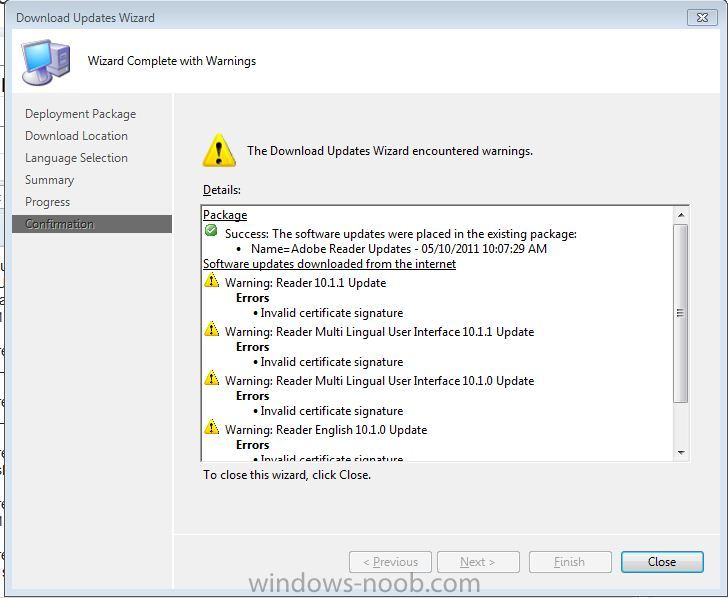
Task: Select the Deployment Package step
Action: click(x=80, y=114)
